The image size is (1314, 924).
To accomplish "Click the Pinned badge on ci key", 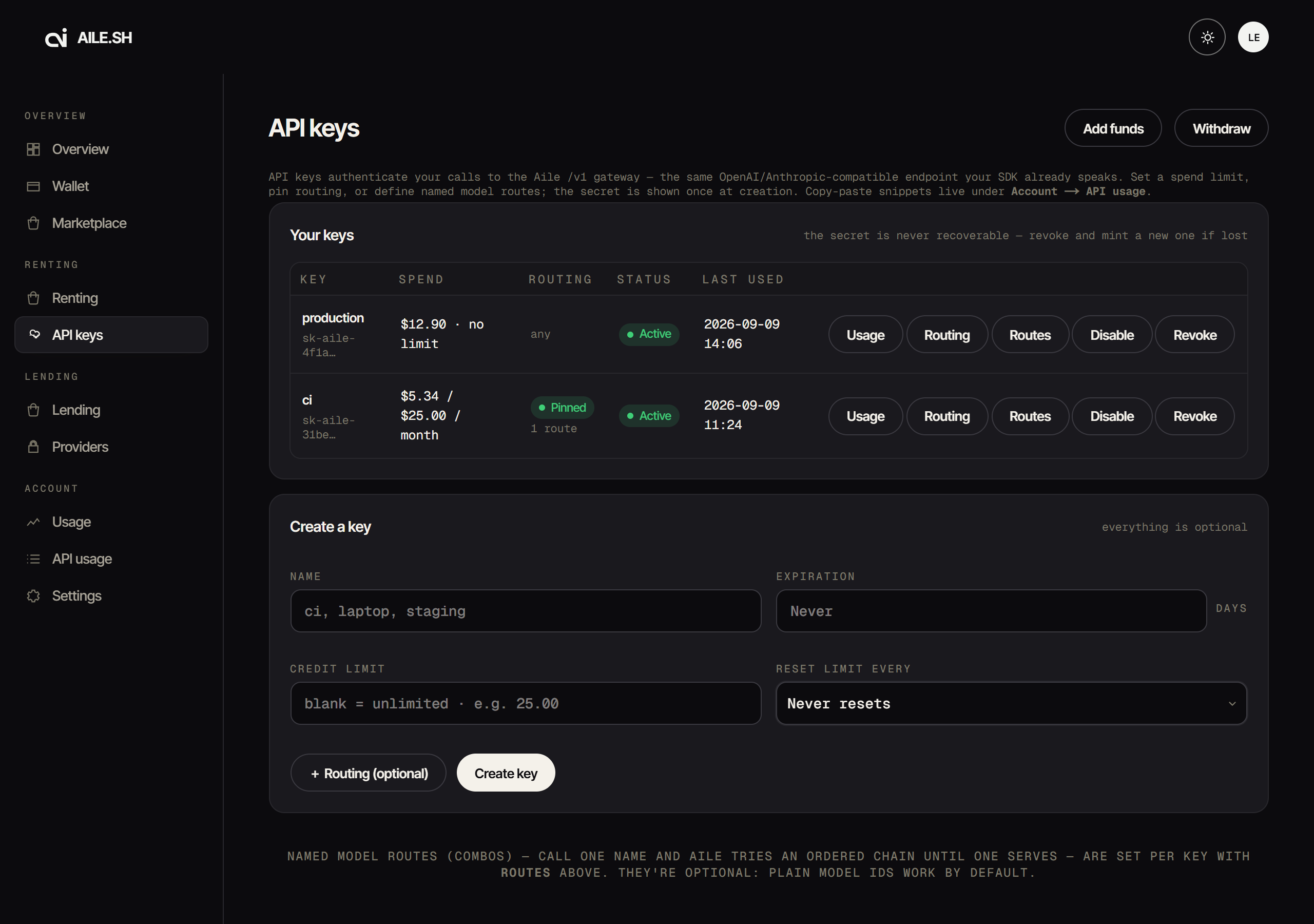I will (562, 408).
